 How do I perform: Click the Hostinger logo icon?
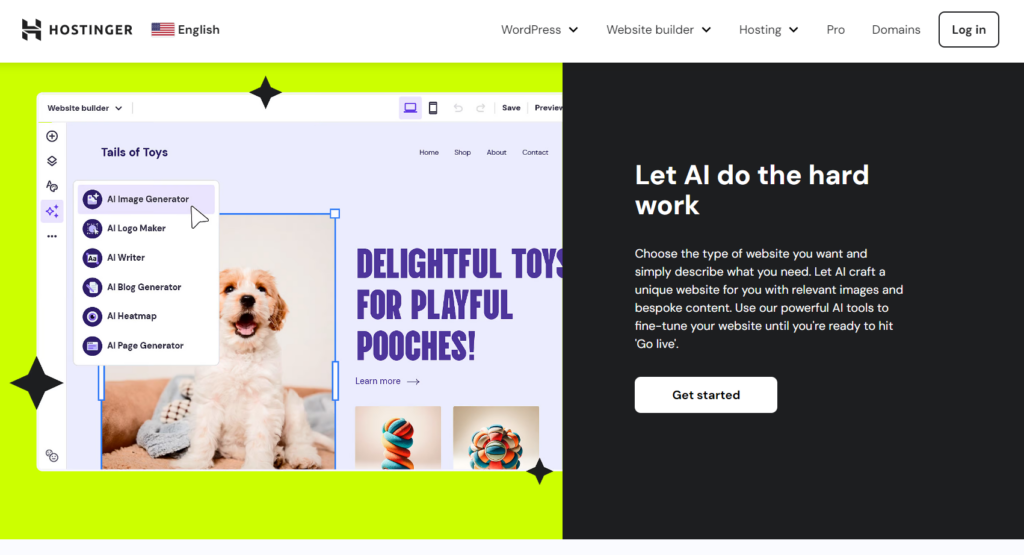point(31,29)
